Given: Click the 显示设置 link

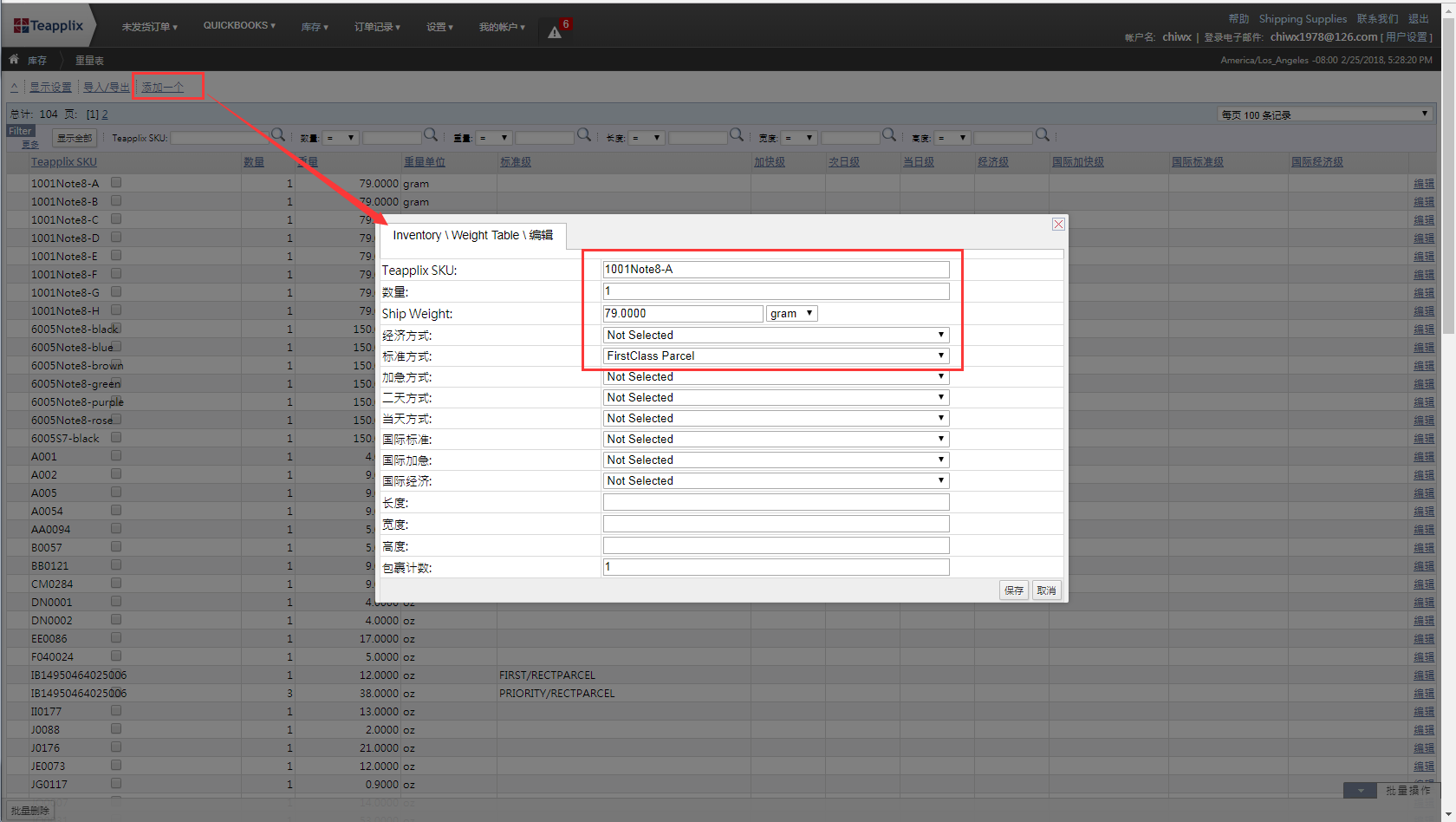Looking at the screenshot, I should [x=50, y=87].
